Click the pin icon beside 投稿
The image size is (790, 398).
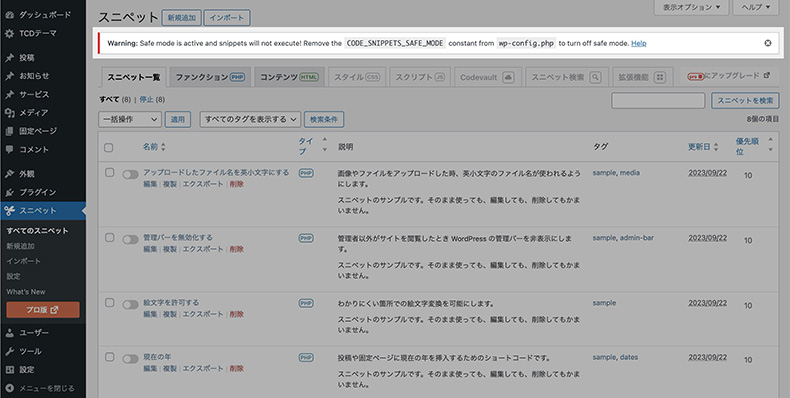pyautogui.click(x=10, y=58)
